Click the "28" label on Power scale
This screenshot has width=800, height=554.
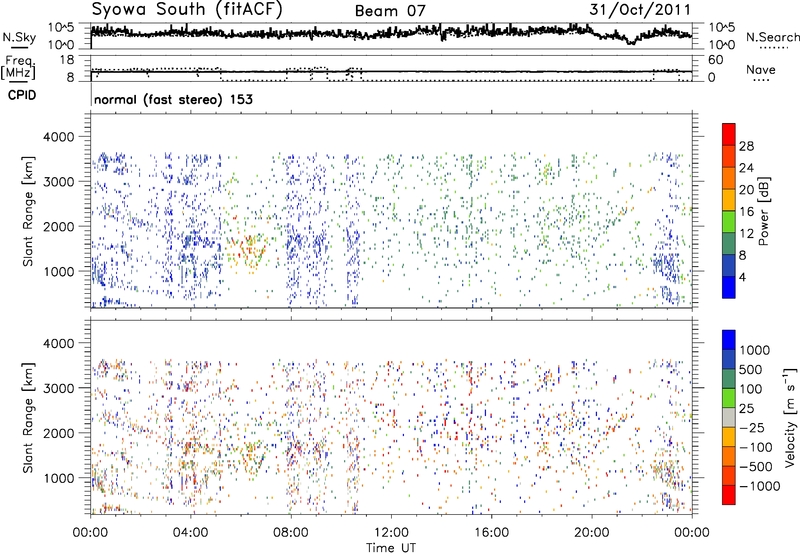(x=746, y=146)
